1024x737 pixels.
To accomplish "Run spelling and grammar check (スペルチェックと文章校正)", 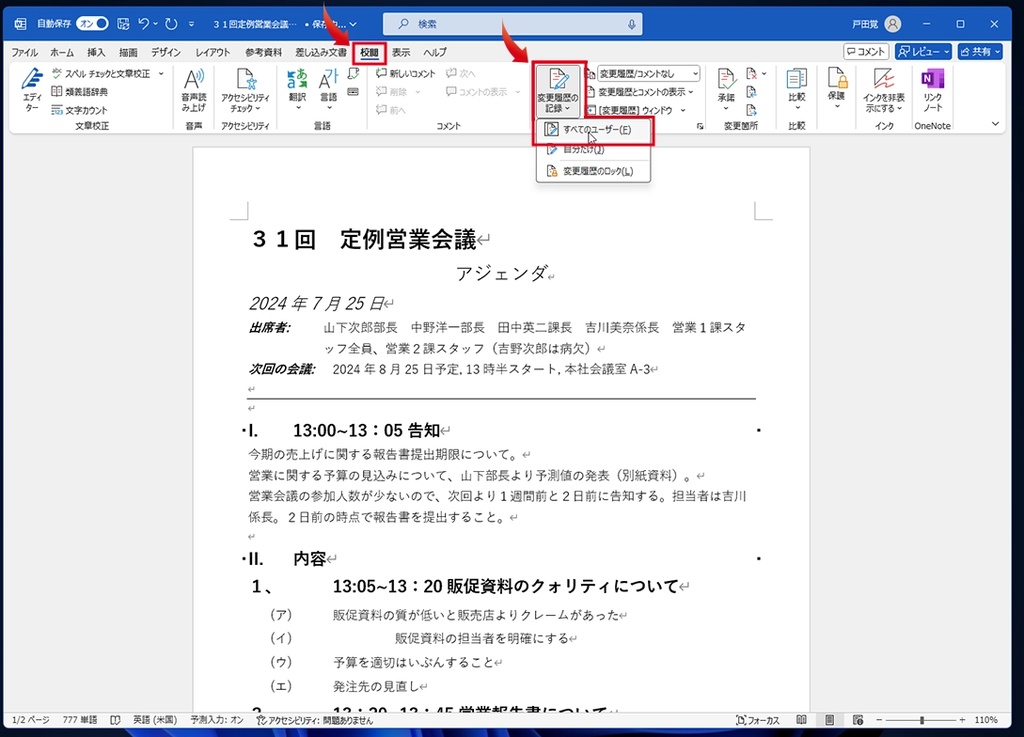I will pyautogui.click(x=101, y=74).
